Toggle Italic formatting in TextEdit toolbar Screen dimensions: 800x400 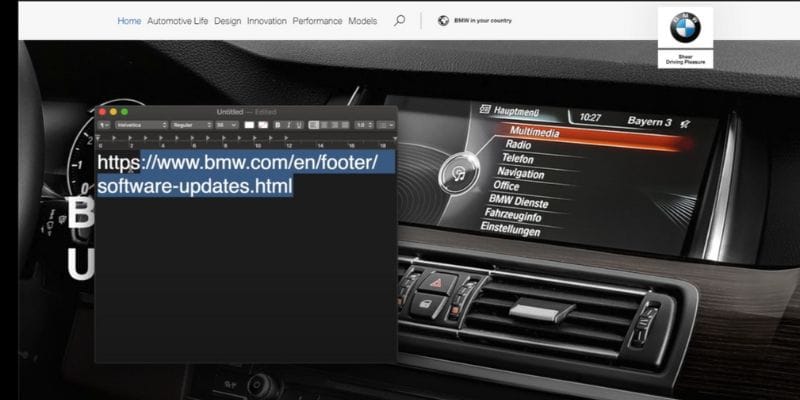point(289,125)
